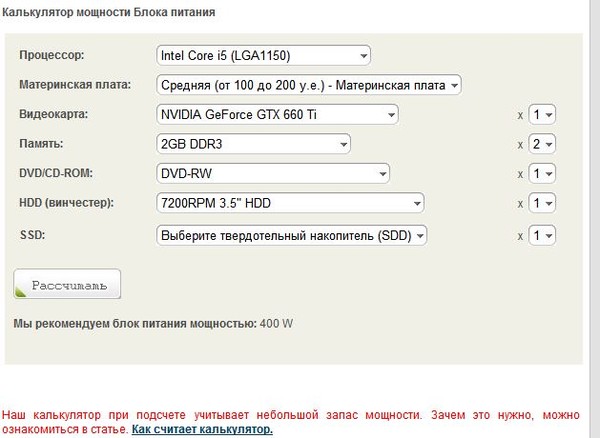Viewport: 600px width, 438px height.
Task: Open the Видеокарта dropdown showing GTX 660 Ti
Action: (x=277, y=114)
